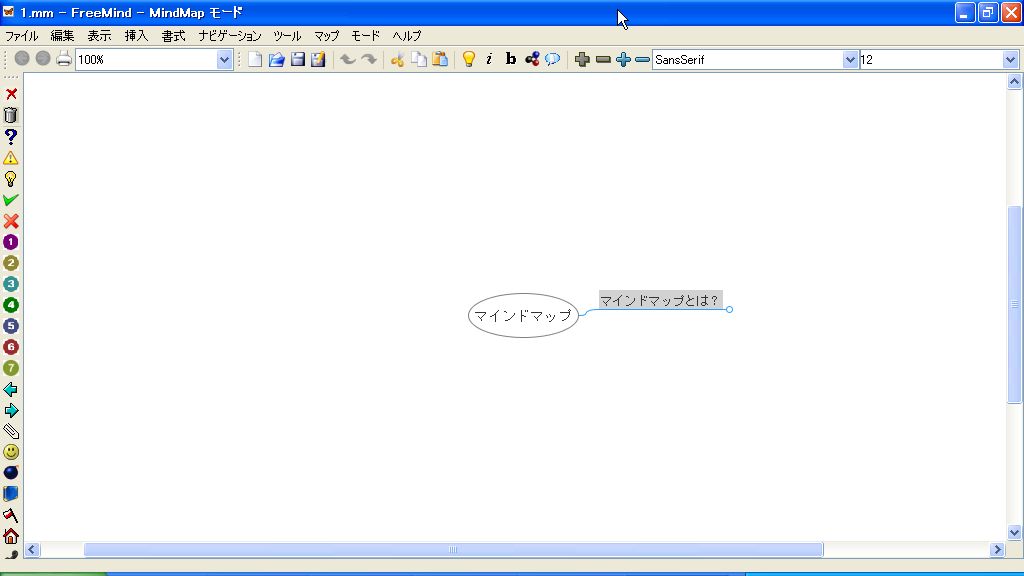Click the horizontal scrollbar left arrow

pyautogui.click(x=32, y=550)
